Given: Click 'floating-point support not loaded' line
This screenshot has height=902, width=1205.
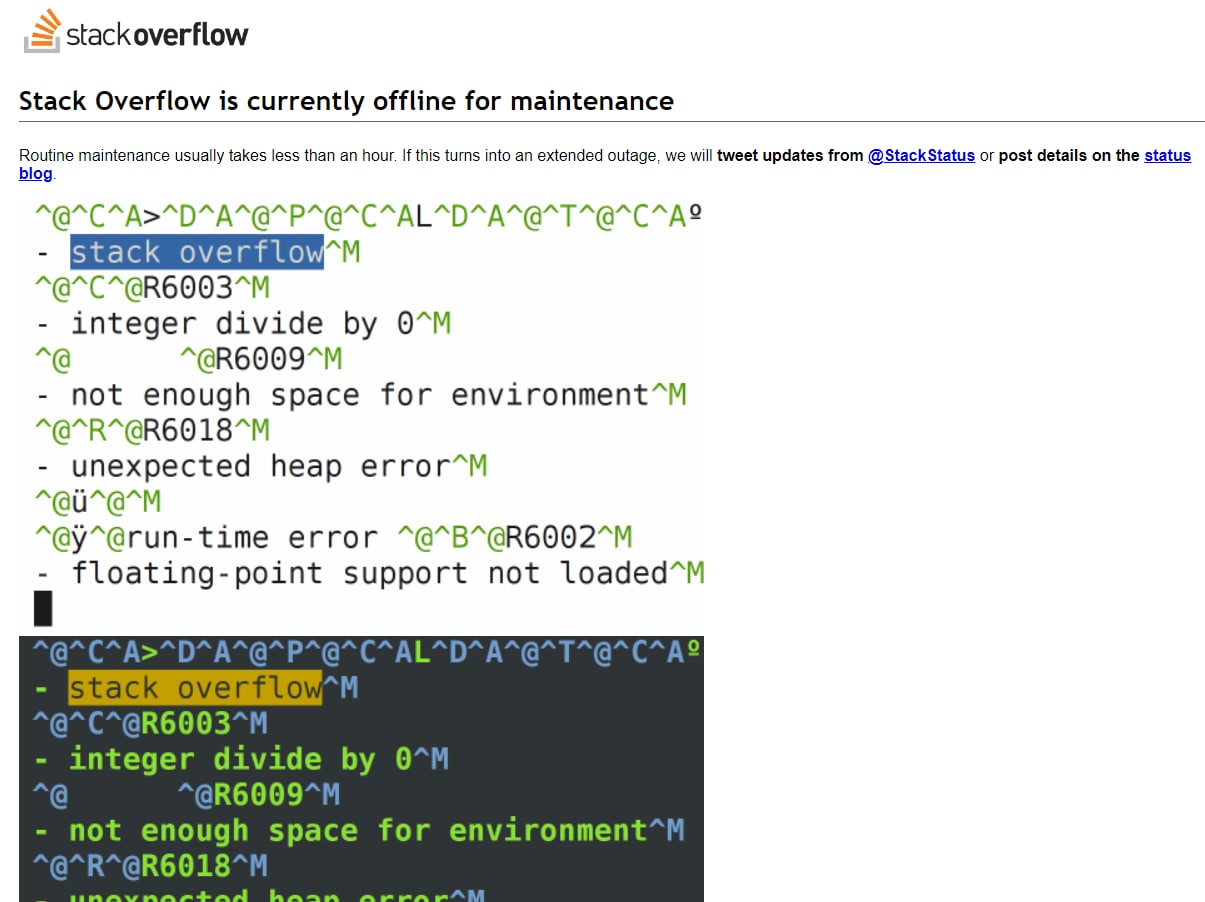Looking at the screenshot, I should tap(369, 574).
